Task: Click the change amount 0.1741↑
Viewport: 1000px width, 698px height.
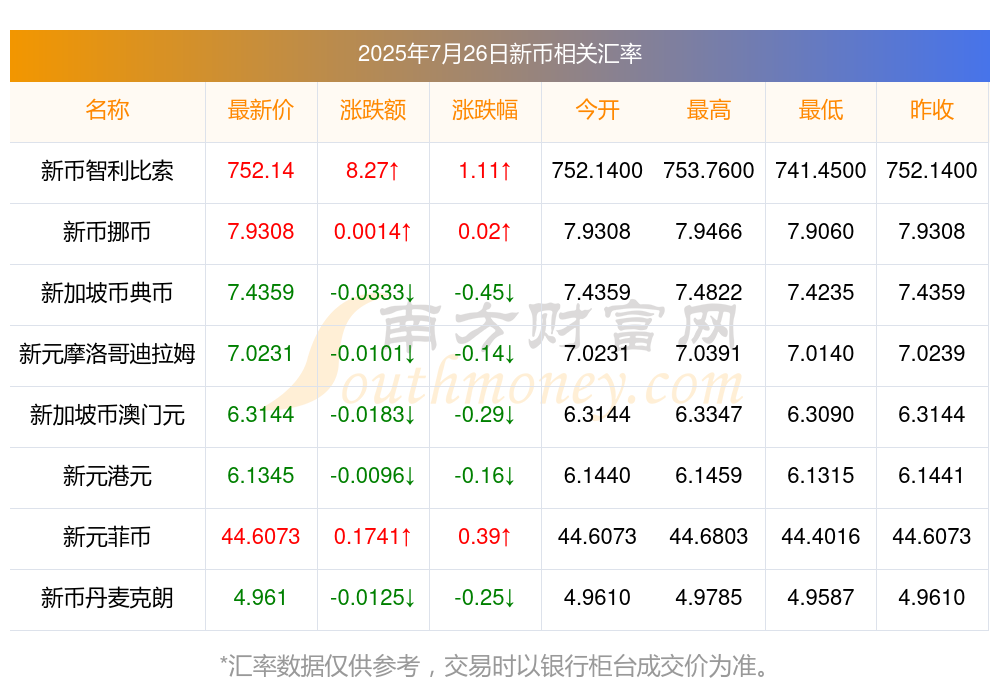Action: coord(372,537)
